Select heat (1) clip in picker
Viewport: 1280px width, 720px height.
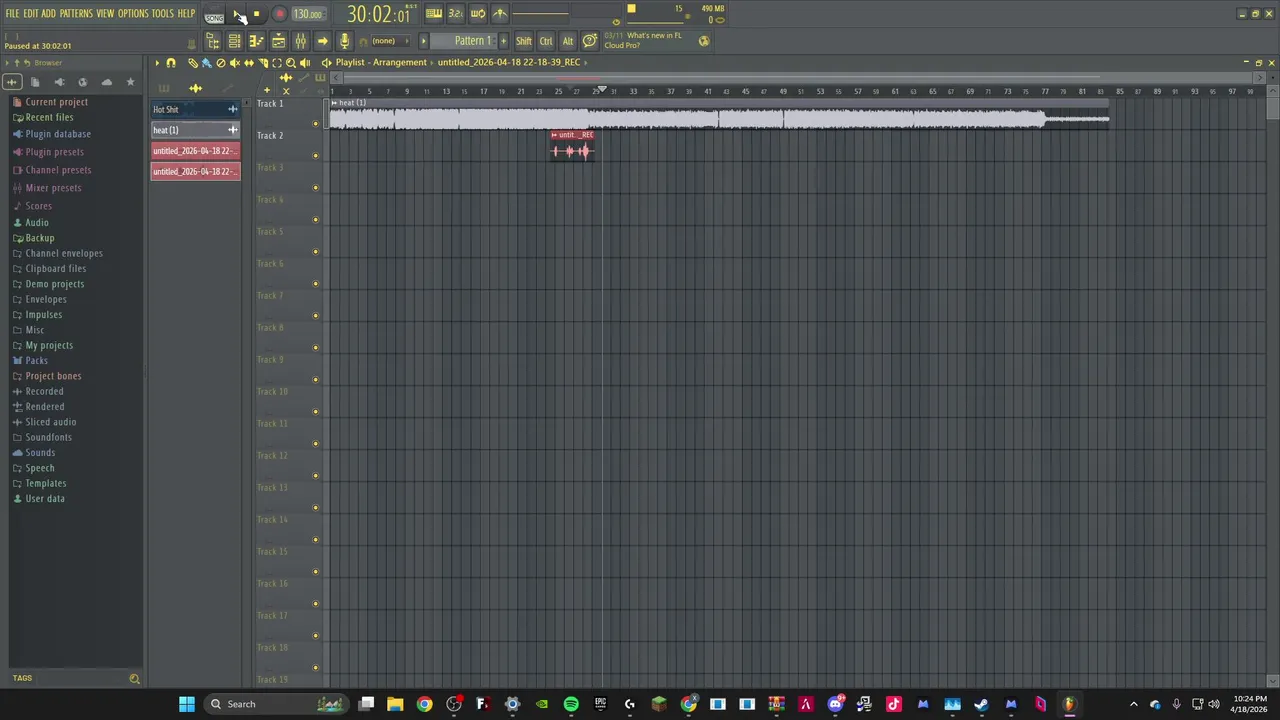tap(195, 130)
